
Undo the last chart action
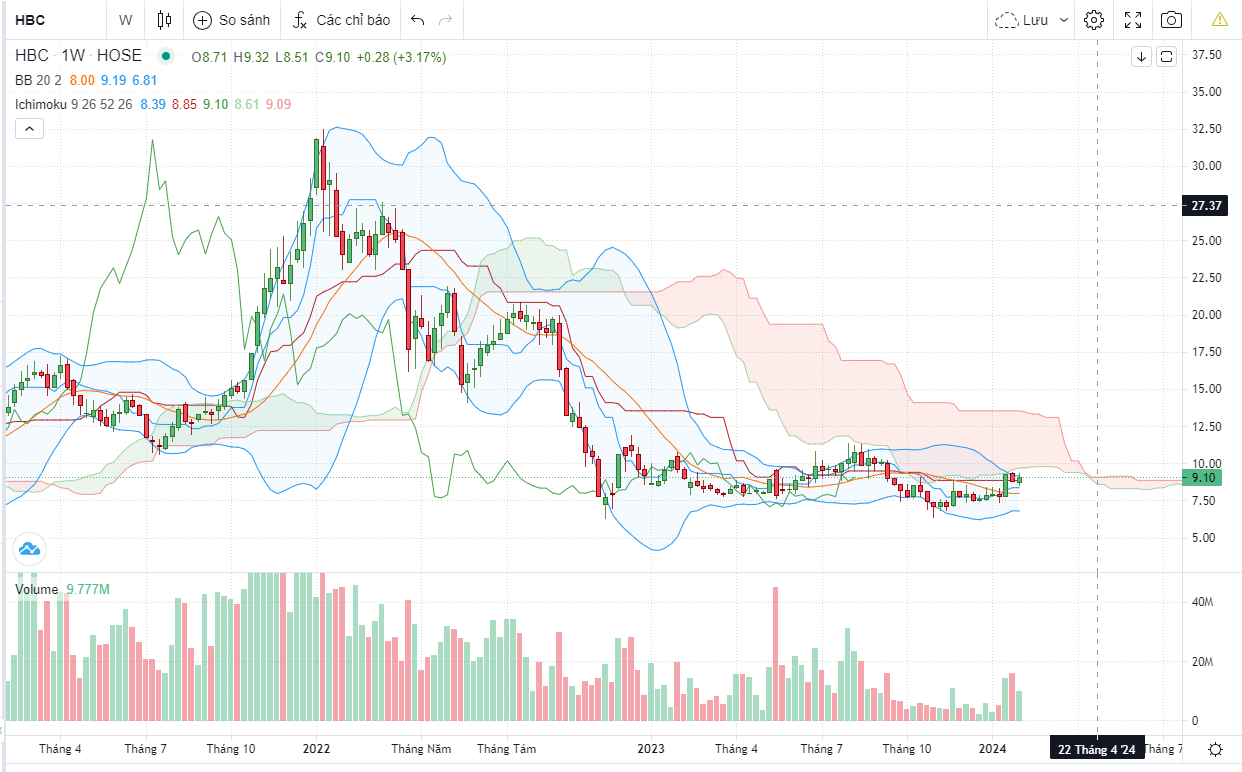[417, 20]
